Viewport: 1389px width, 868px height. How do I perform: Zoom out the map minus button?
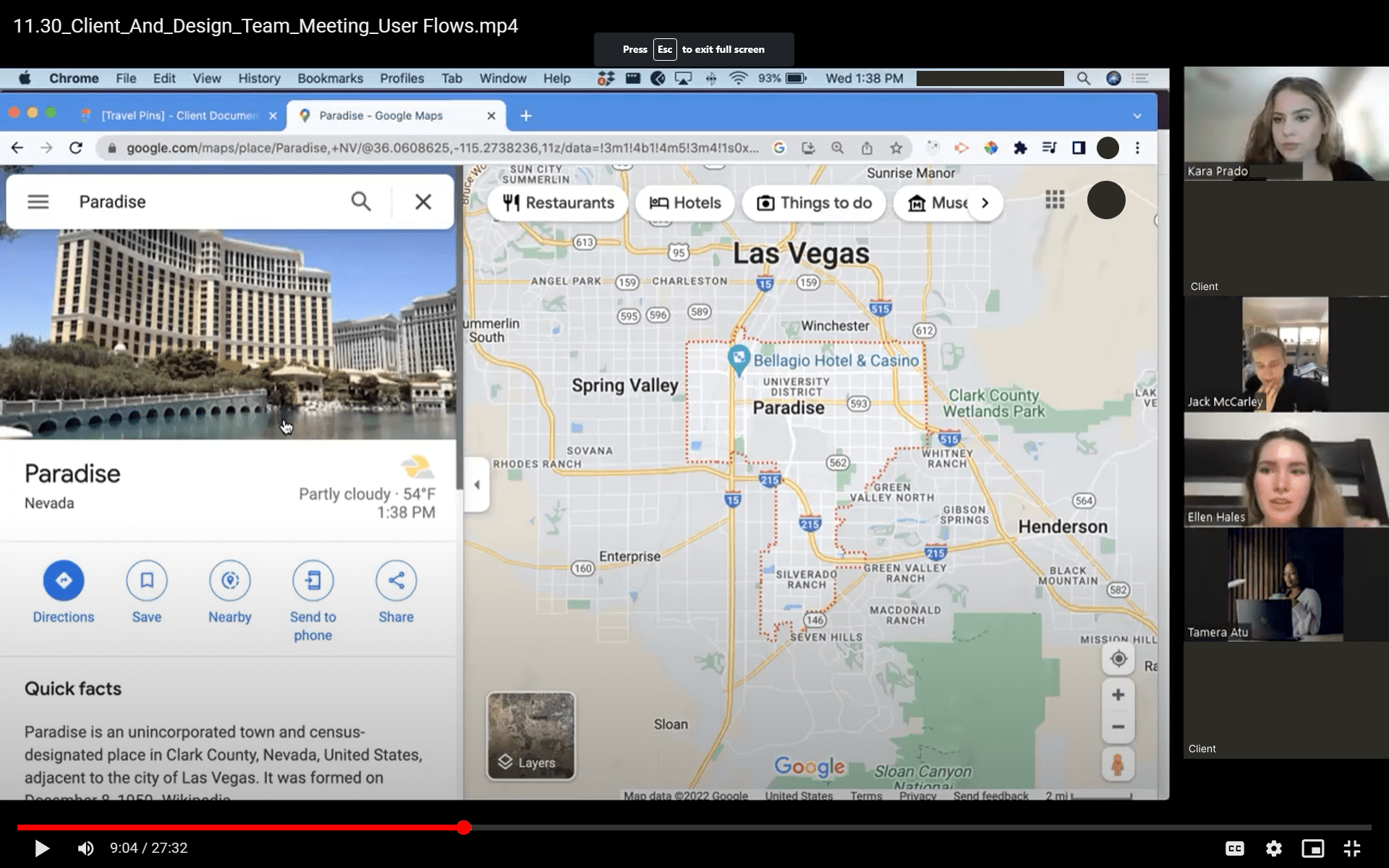pos(1118,727)
